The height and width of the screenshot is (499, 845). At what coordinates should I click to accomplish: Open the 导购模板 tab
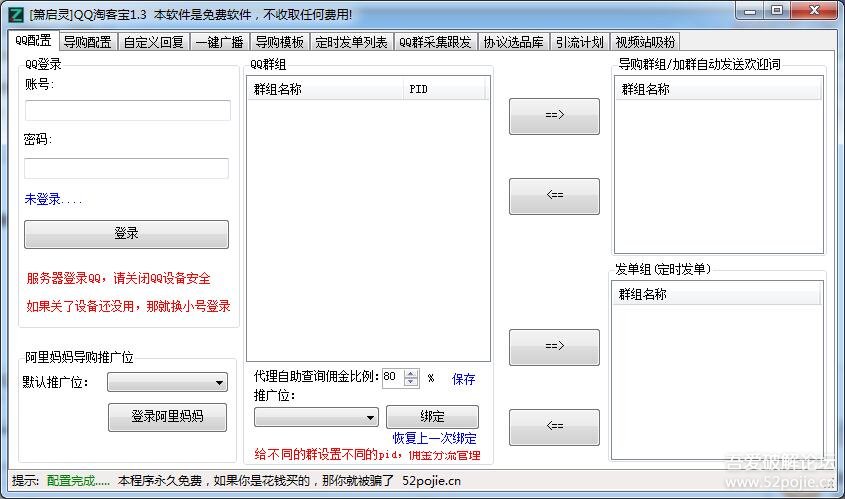coord(280,42)
